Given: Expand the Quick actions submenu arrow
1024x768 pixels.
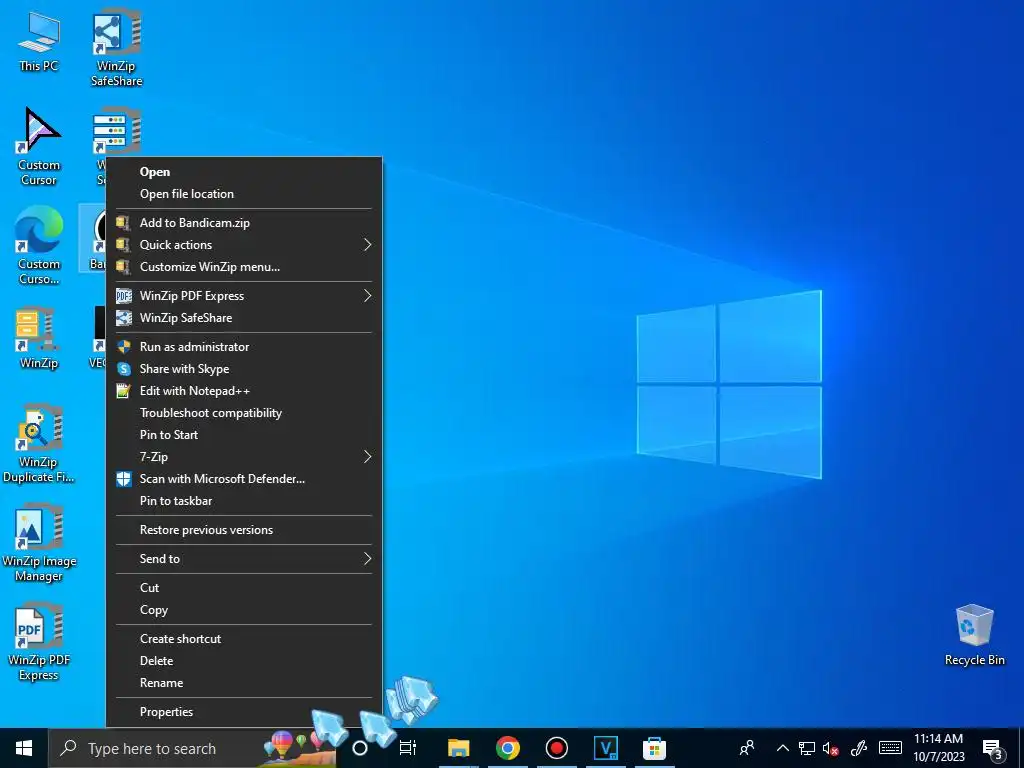Looking at the screenshot, I should point(367,245).
